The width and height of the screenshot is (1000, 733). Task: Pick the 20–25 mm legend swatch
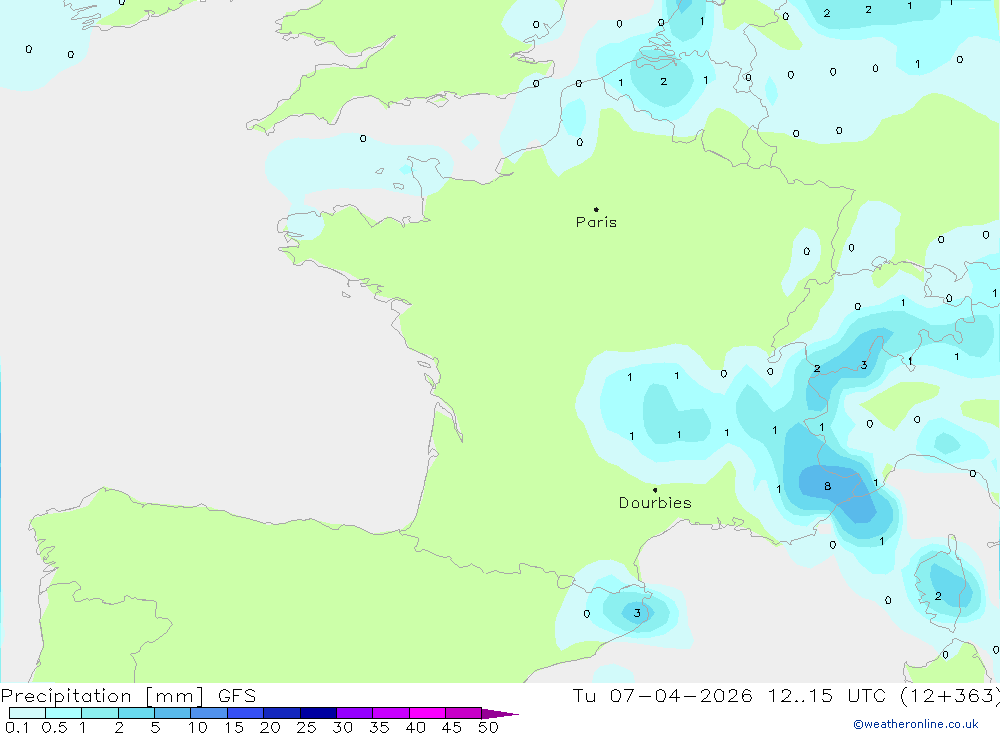[x=281, y=713]
